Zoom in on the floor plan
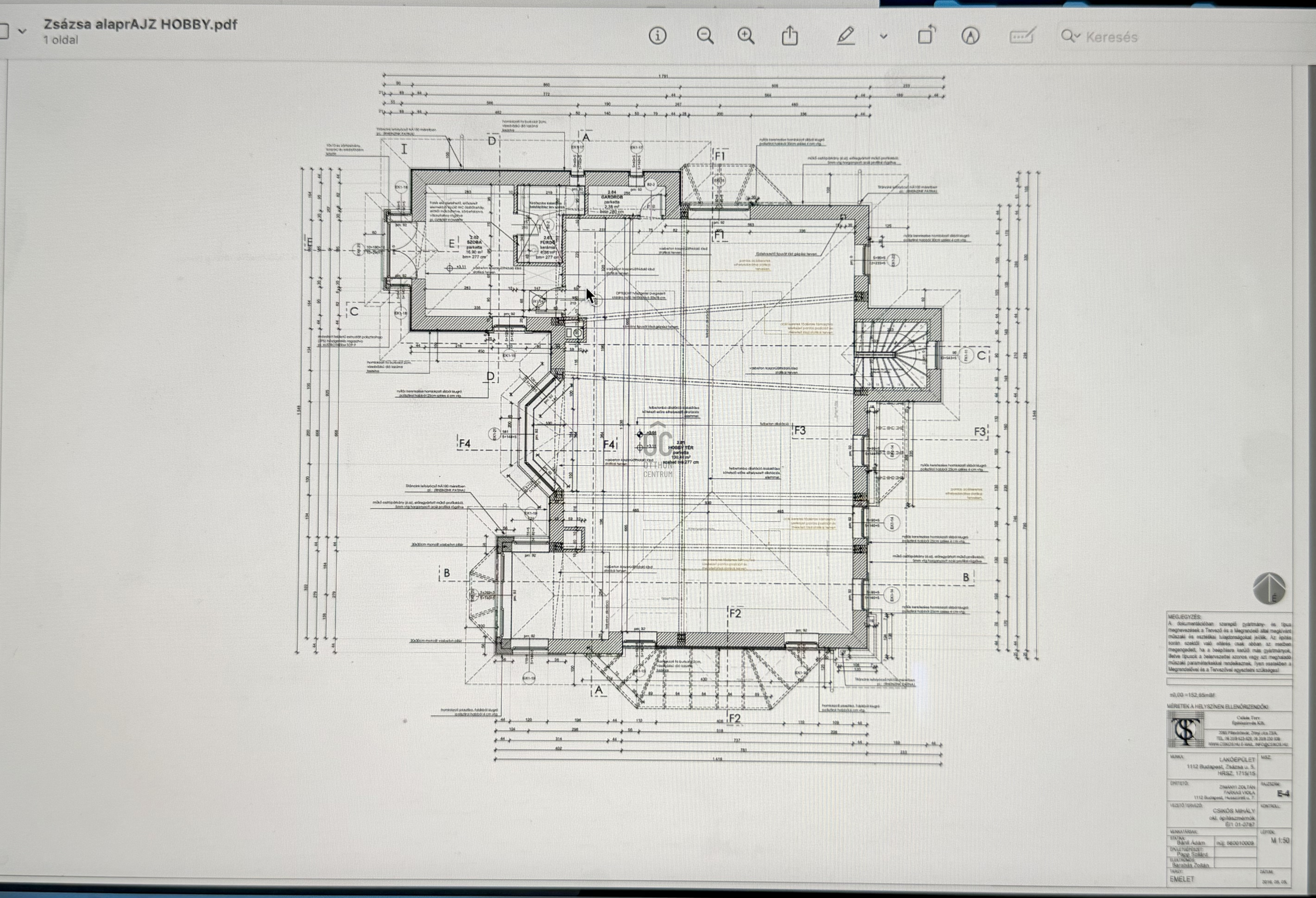 click(x=746, y=36)
